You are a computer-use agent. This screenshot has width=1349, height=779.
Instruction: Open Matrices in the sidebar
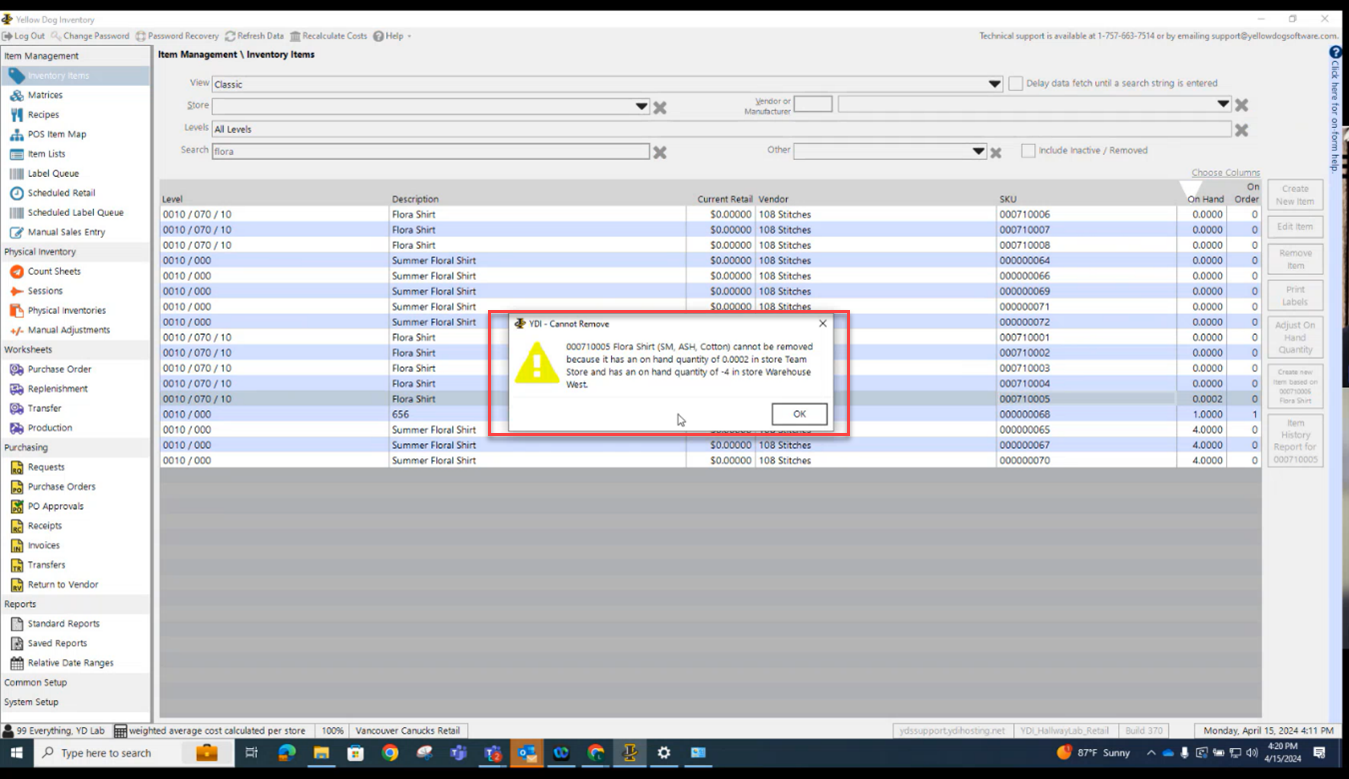[x=45, y=95]
